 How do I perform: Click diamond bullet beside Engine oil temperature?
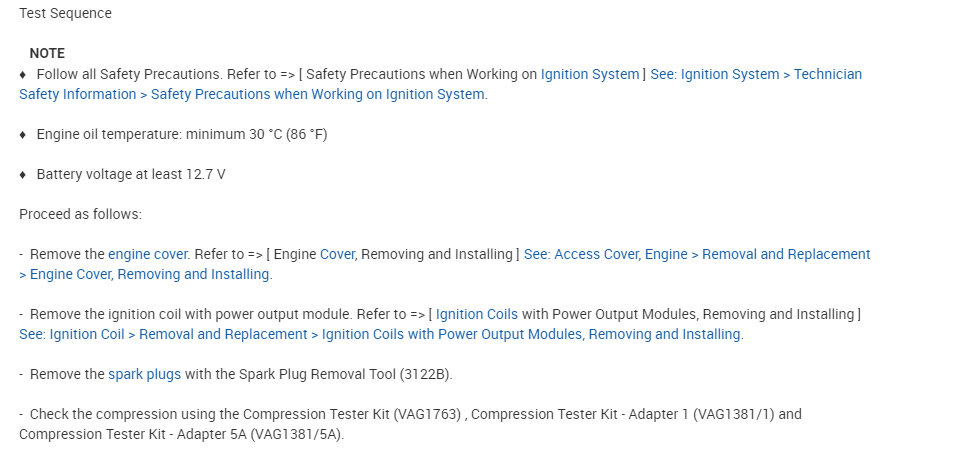pos(23,134)
